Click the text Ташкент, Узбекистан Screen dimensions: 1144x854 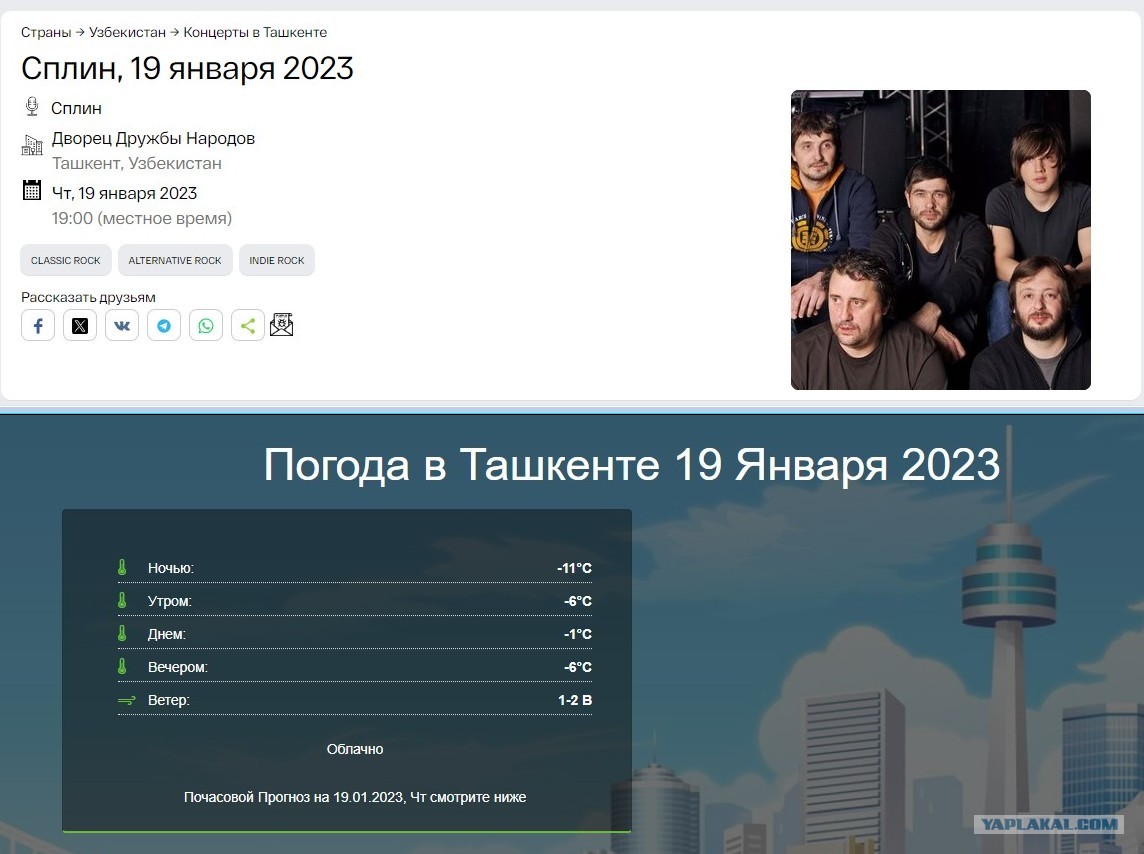tap(136, 163)
